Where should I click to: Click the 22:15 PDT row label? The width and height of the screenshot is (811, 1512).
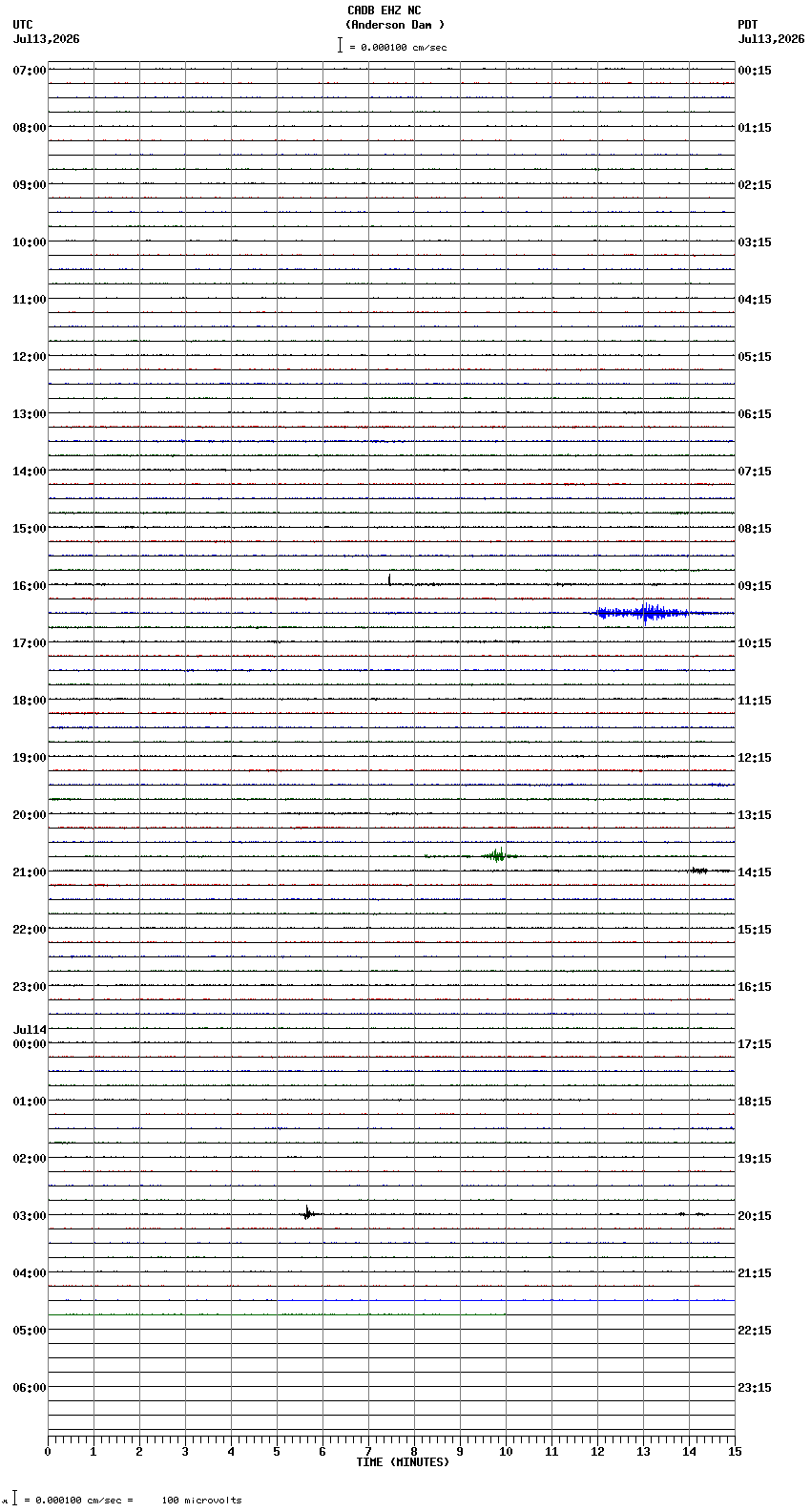point(755,1331)
